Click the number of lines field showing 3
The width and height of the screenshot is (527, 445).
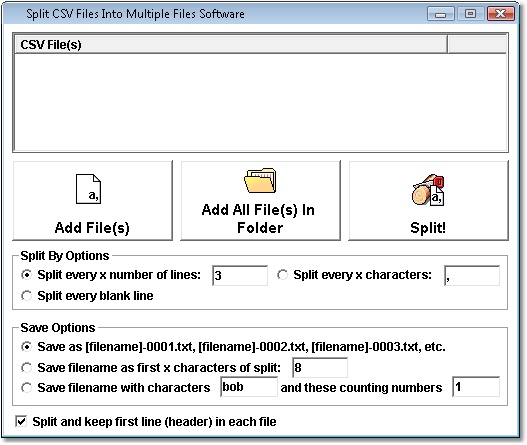[240, 275]
